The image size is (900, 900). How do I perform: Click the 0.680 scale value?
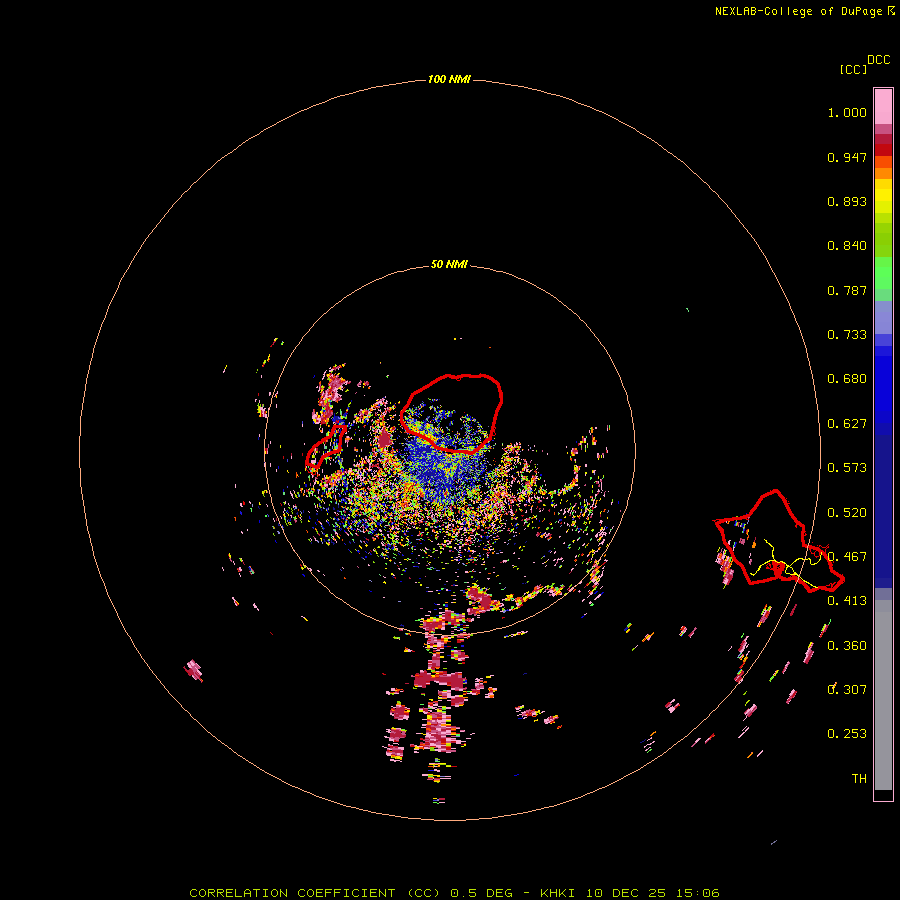pos(847,379)
